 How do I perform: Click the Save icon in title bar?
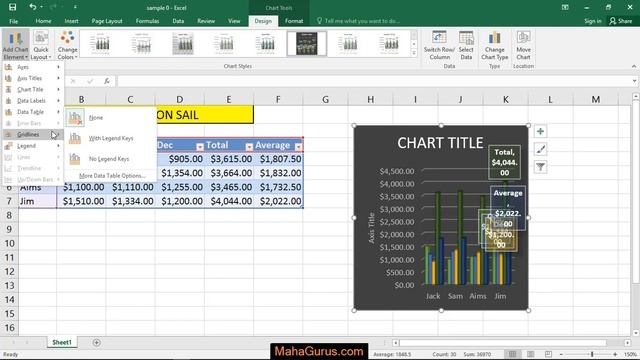tap(13, 7)
